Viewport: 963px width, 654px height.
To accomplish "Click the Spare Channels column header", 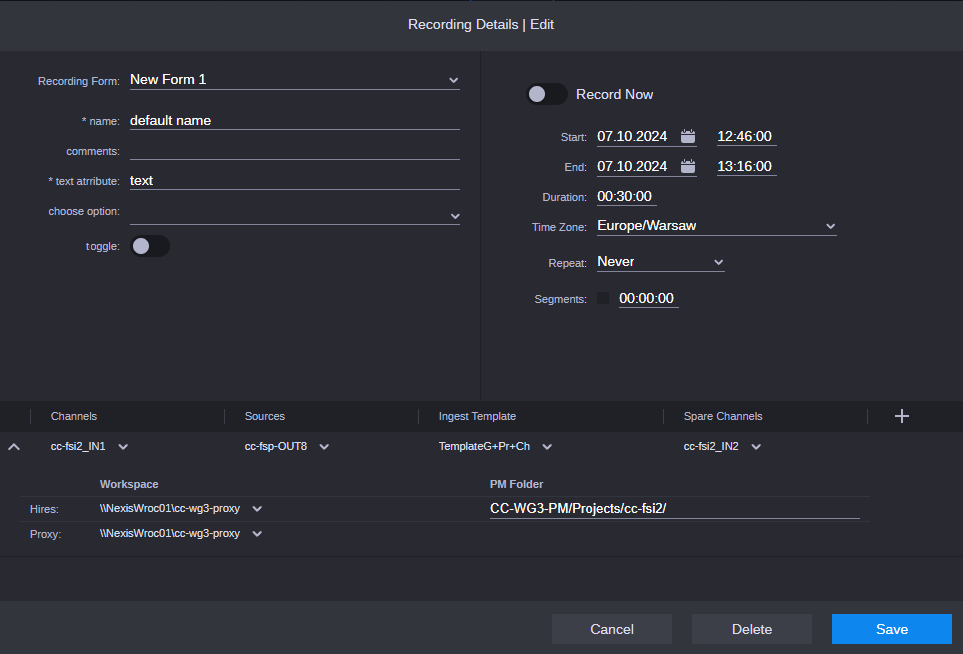I will pyautogui.click(x=723, y=416).
